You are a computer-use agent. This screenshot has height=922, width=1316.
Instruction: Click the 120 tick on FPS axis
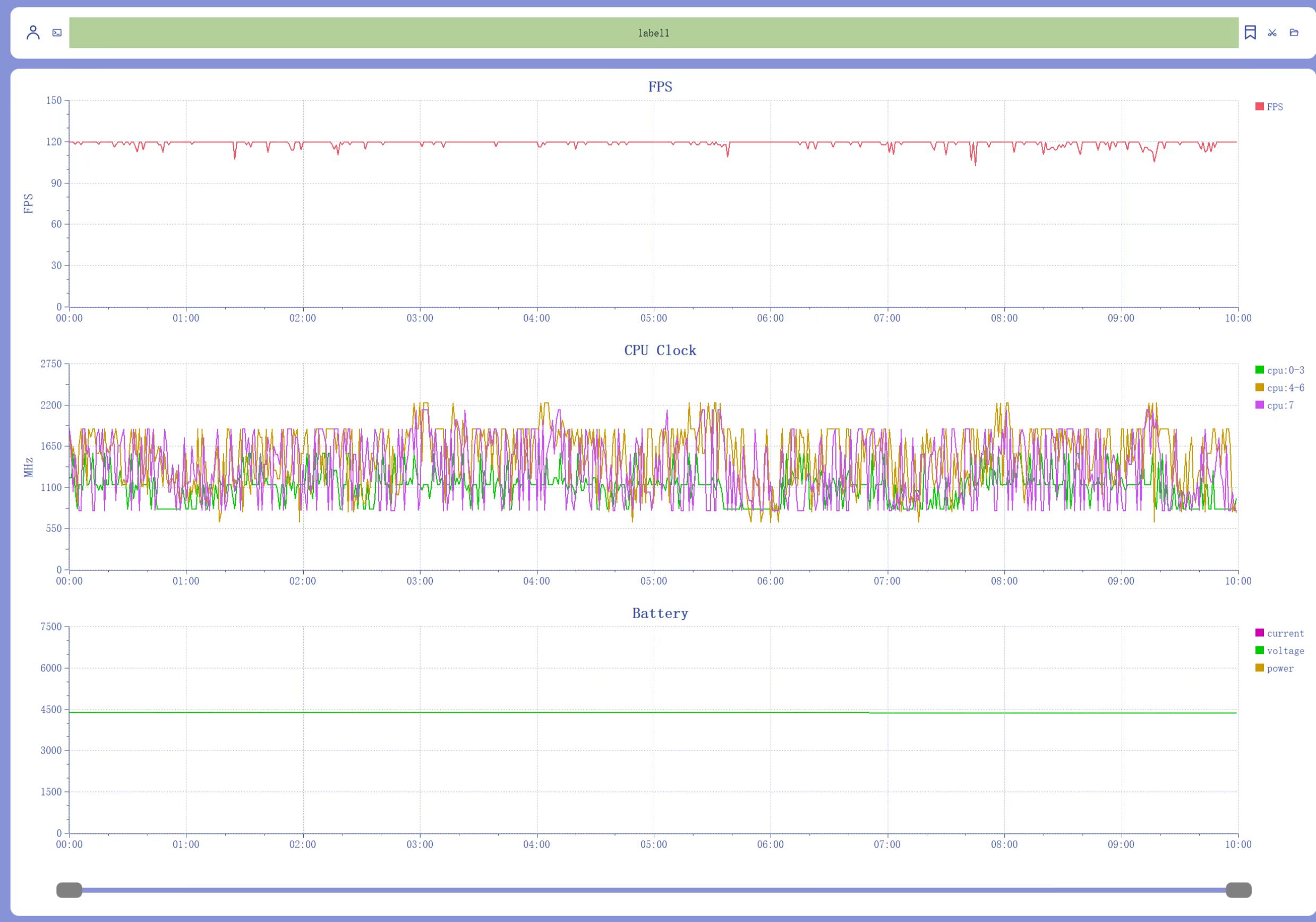click(54, 142)
